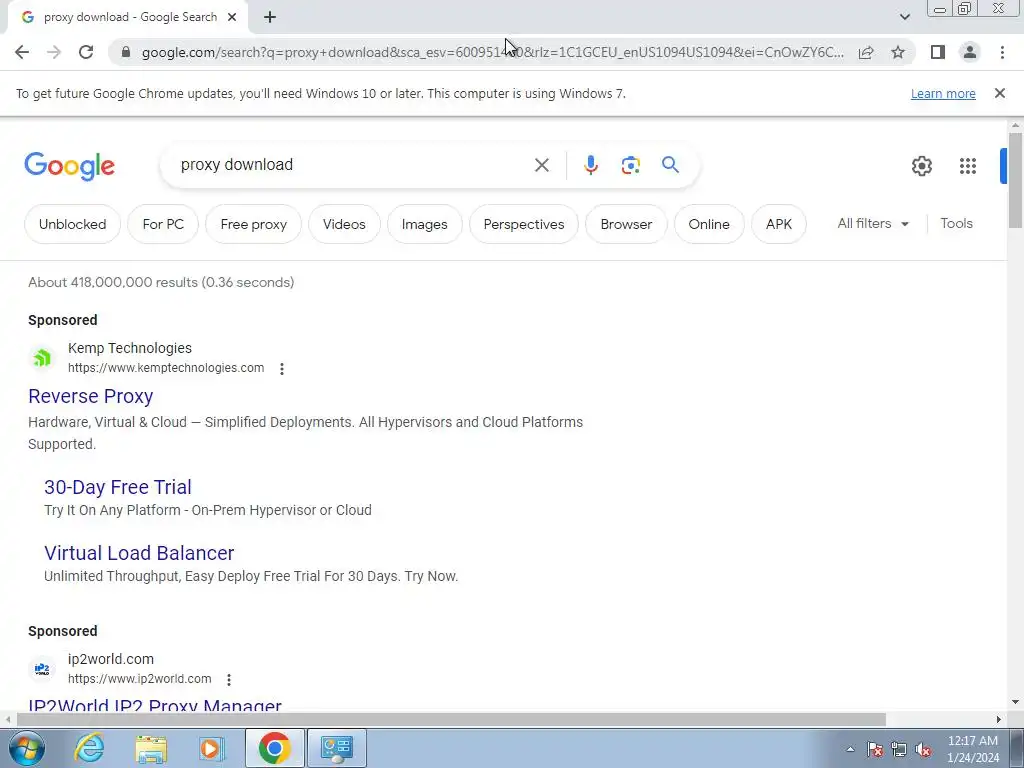Viewport: 1024px width, 768px height.
Task: Go to Google home via logo
Action: pyautogui.click(x=69, y=166)
